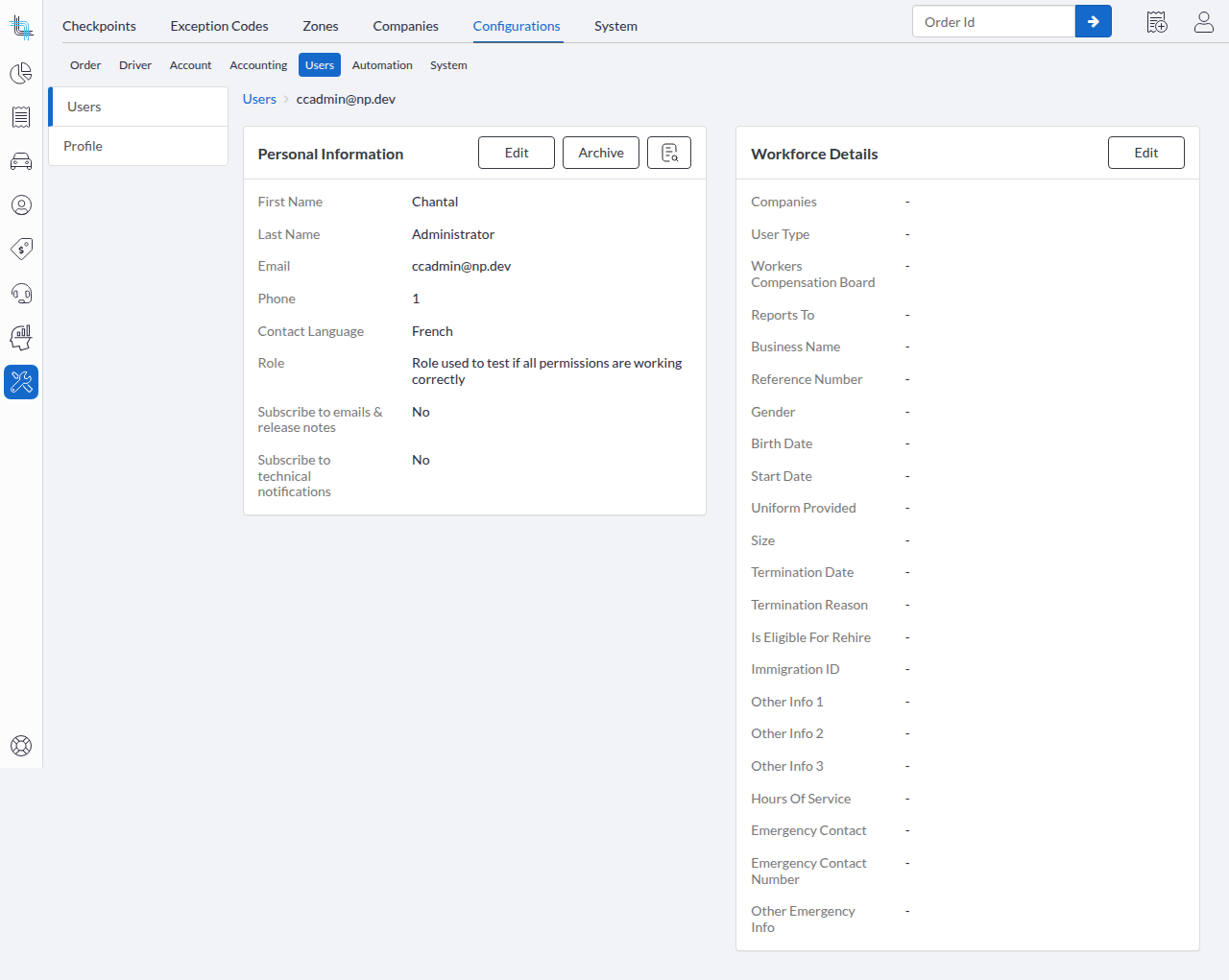The image size is (1229, 980).
Task: Open the top System tab
Action: pyautogui.click(x=615, y=26)
